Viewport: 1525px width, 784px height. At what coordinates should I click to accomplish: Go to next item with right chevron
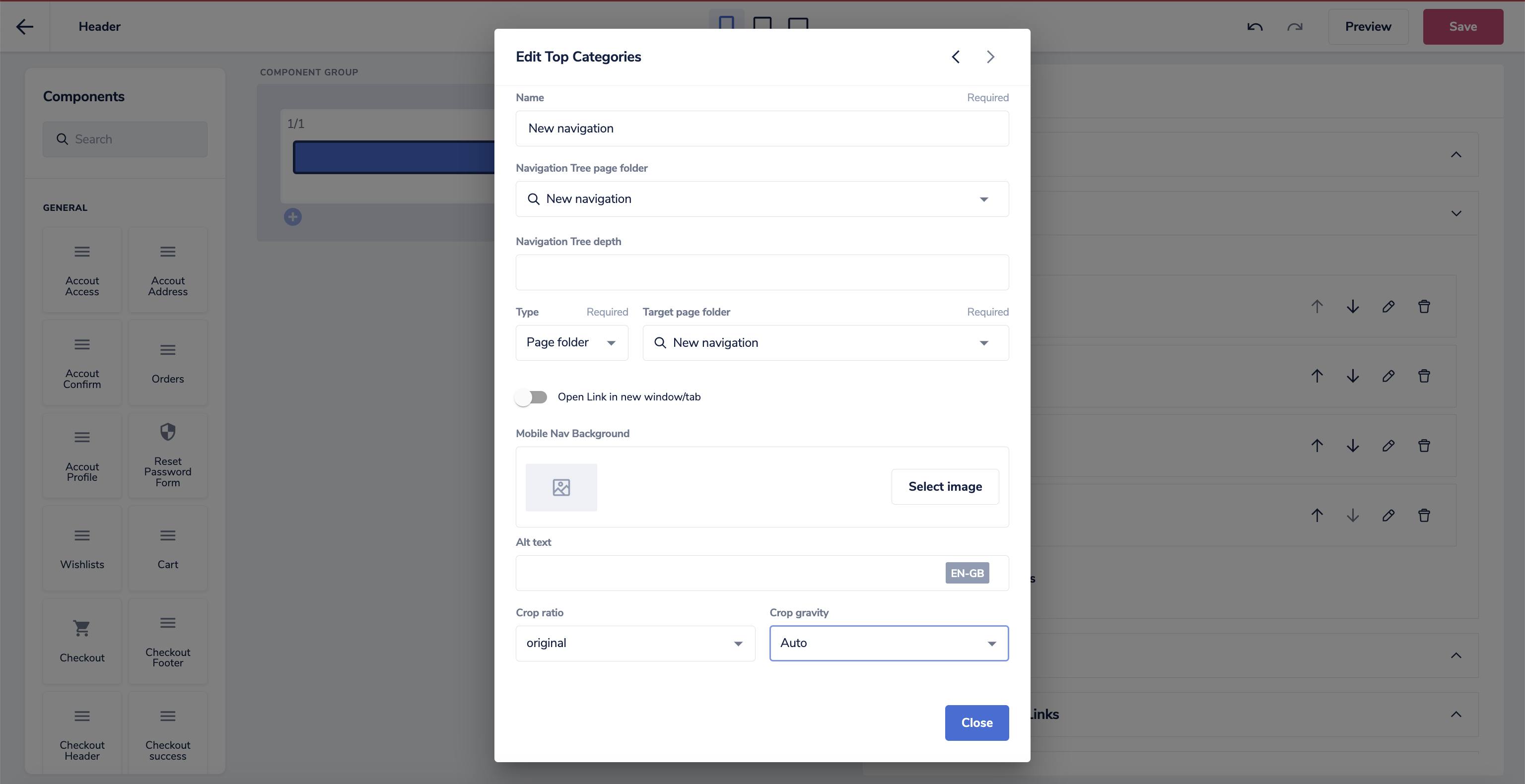point(990,57)
